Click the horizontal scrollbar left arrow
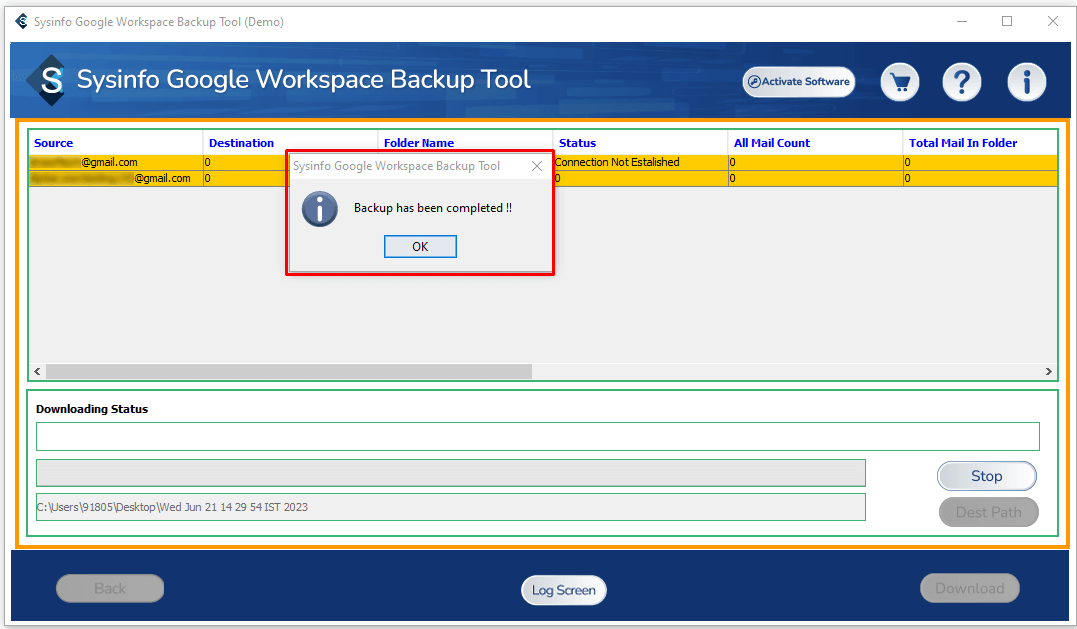The height and width of the screenshot is (629, 1077). 37,371
